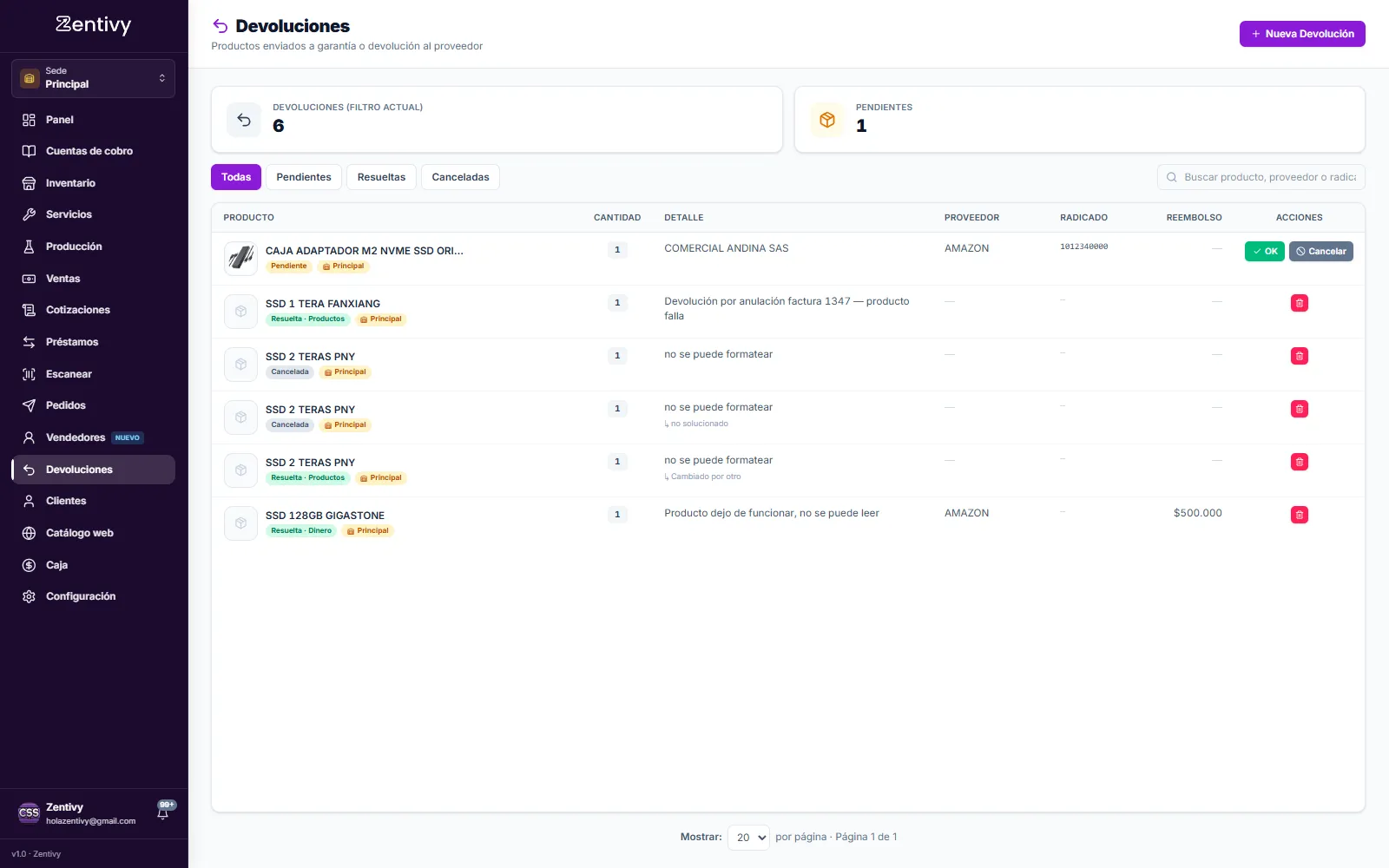Expand the Sede Principal selector
1389x868 pixels.
coord(93,78)
